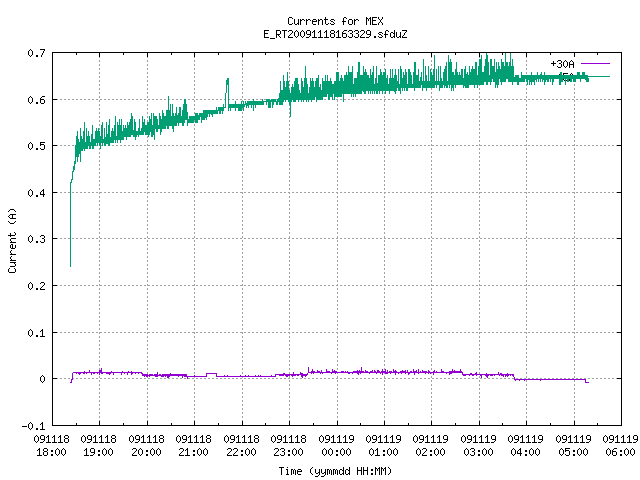This screenshot has height=480, width=640.
Task: Click the green legend line sample
Action: pos(599,76)
